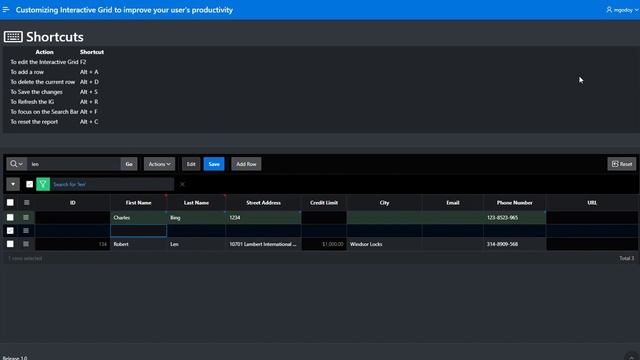The width and height of the screenshot is (640, 360).
Task: Open row actions menu for Charles row
Action: point(26,218)
